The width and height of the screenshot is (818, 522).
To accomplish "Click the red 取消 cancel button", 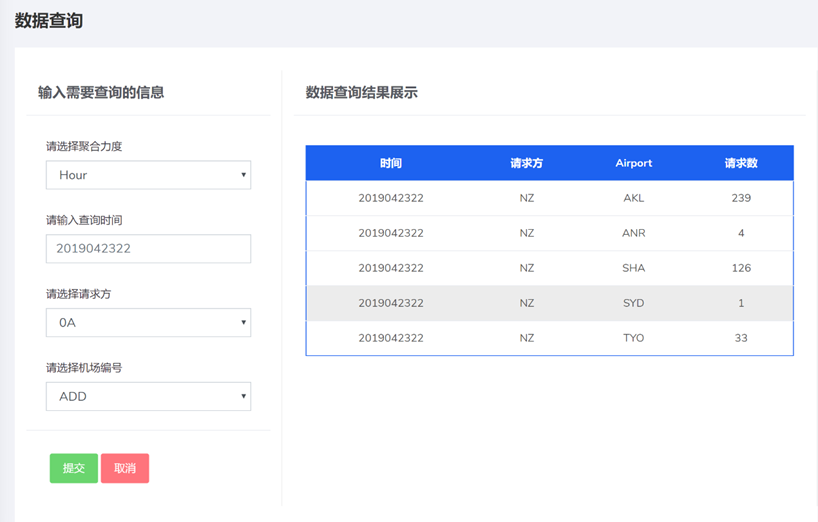I will click(125, 468).
